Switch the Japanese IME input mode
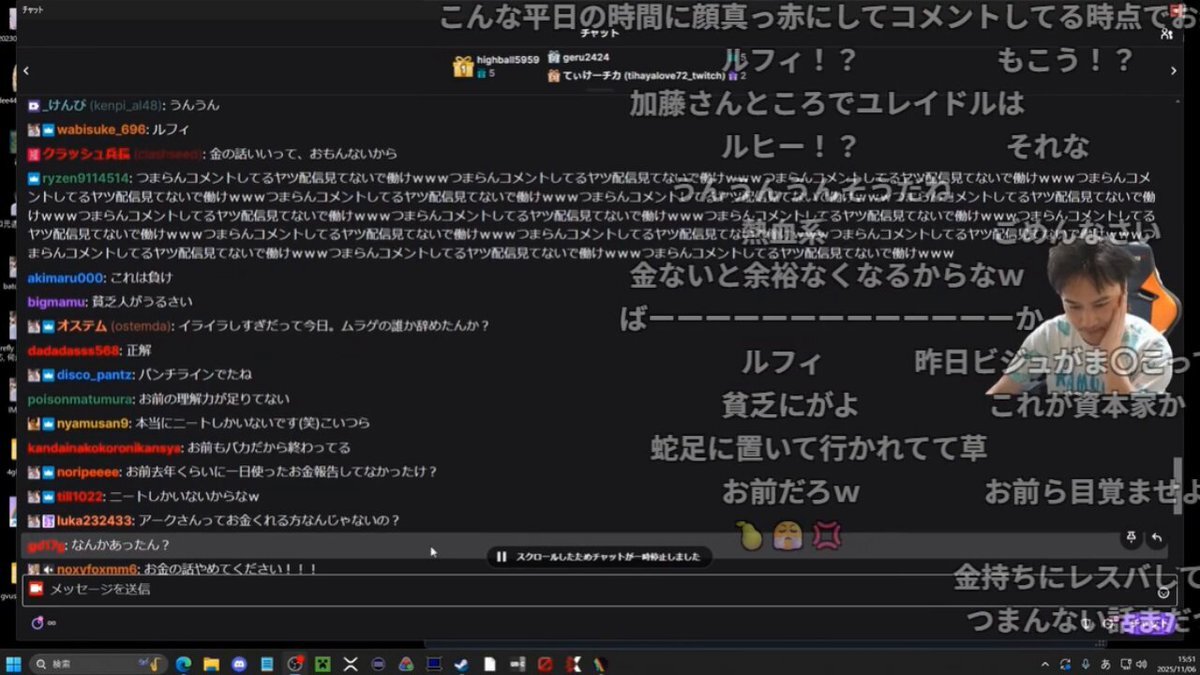The height and width of the screenshot is (675, 1200). click(x=1105, y=664)
